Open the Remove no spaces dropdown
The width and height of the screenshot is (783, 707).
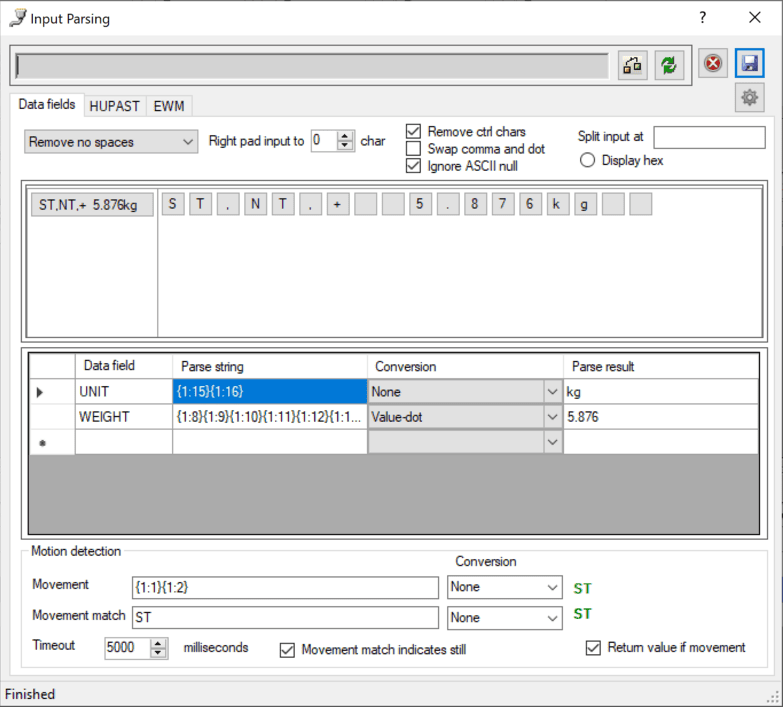[111, 142]
